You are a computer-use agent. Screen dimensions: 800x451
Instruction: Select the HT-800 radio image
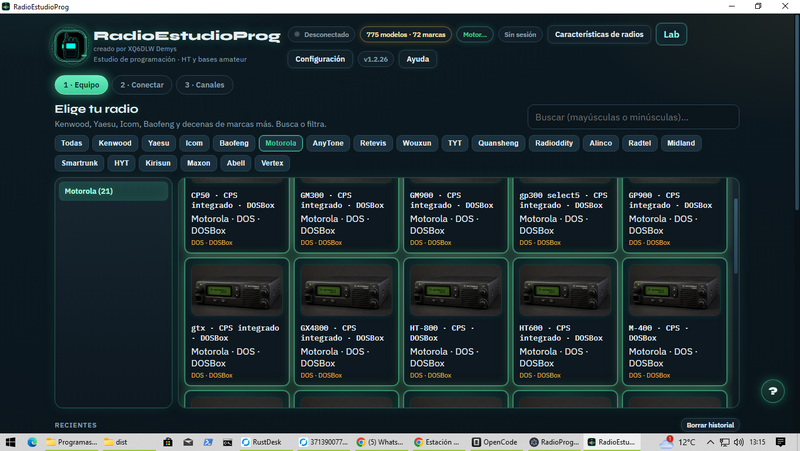click(456, 290)
